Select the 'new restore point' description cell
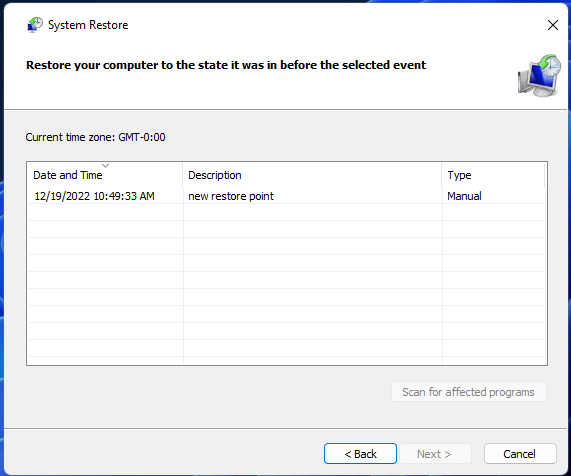571x476 pixels. pyautogui.click(x=231, y=196)
